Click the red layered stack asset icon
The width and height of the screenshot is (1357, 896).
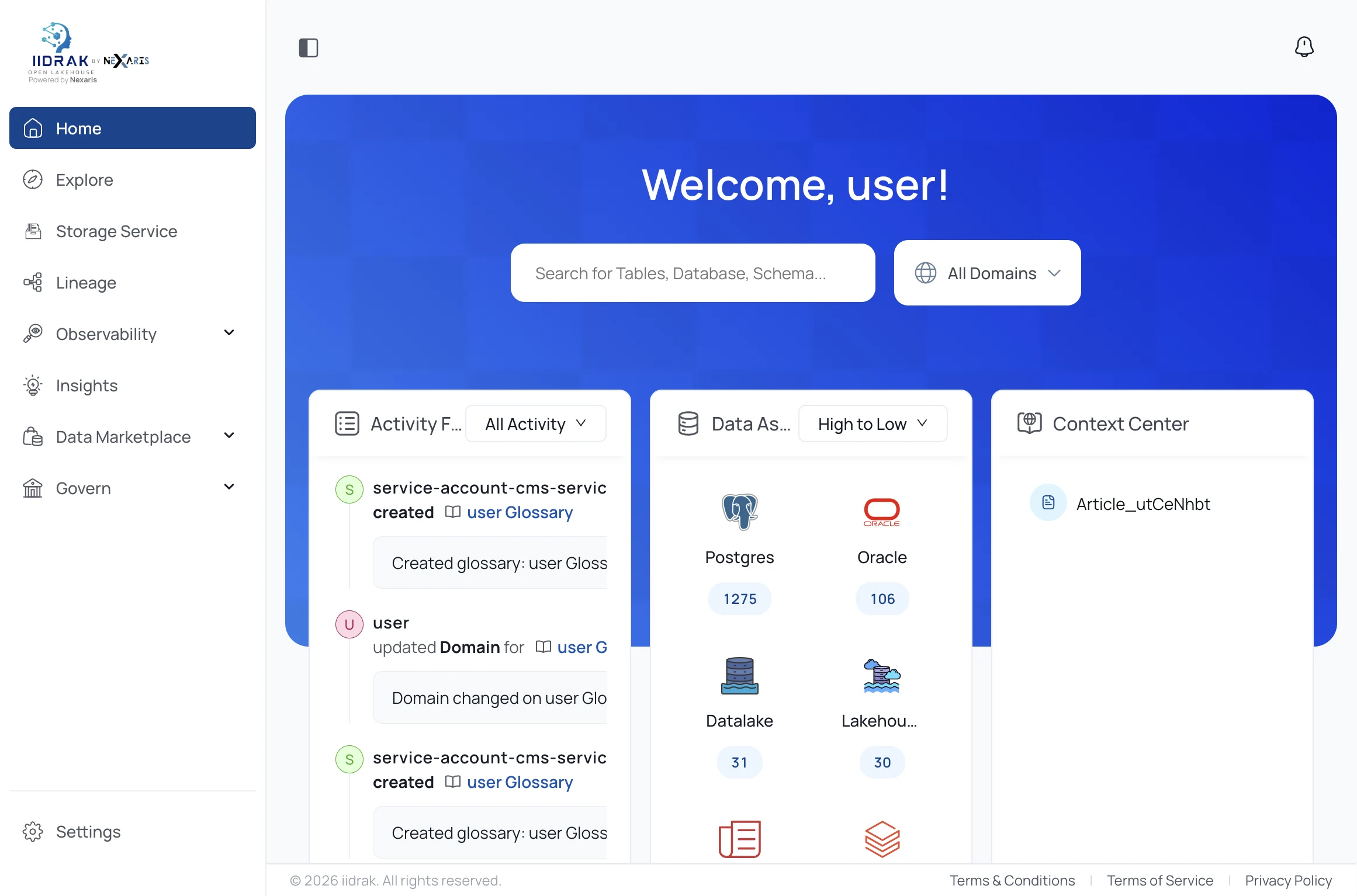coord(882,839)
